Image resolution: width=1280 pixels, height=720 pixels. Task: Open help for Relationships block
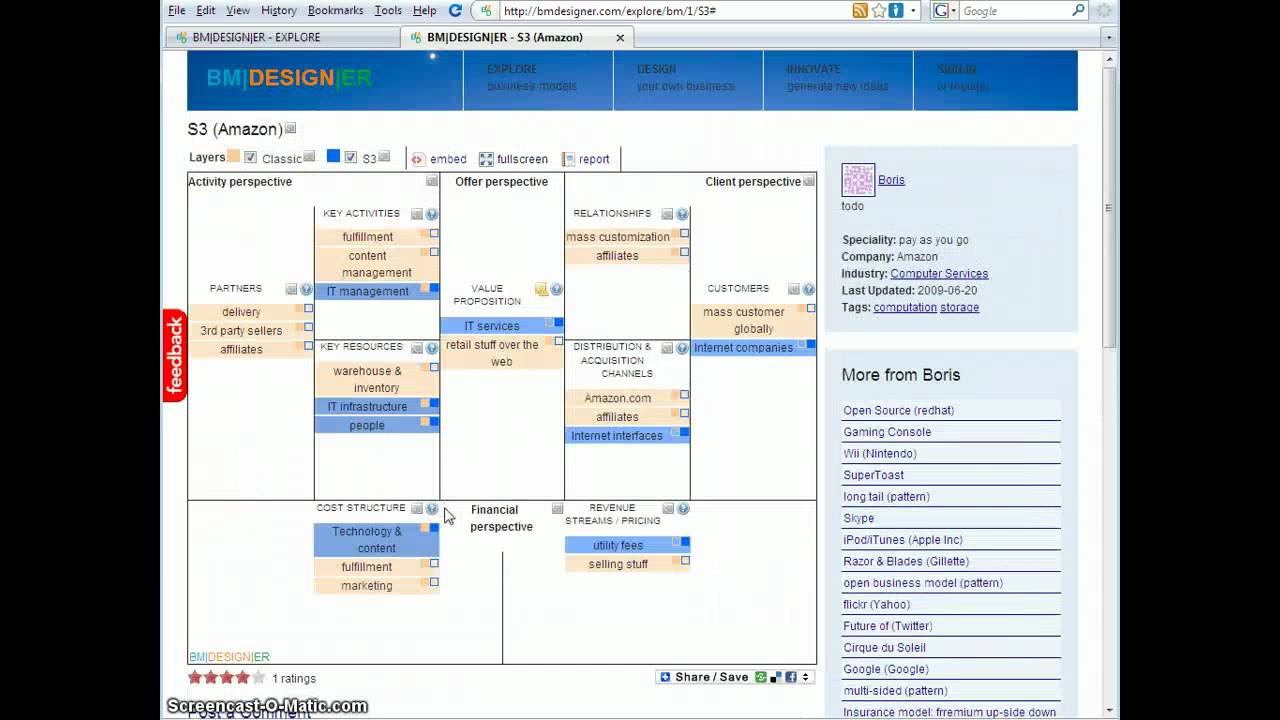[x=682, y=214]
